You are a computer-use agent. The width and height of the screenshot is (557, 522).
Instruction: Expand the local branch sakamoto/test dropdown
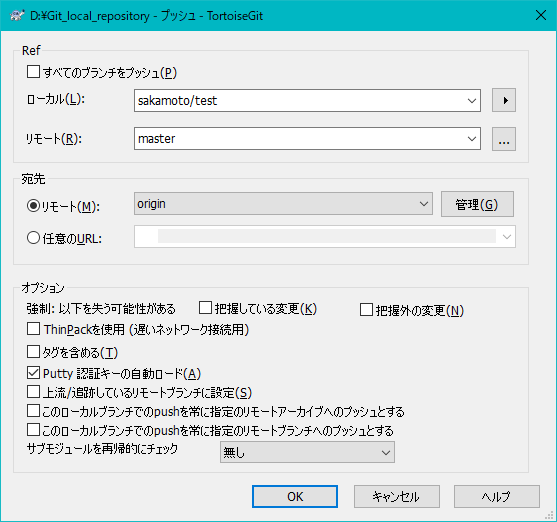pyautogui.click(x=472, y=101)
